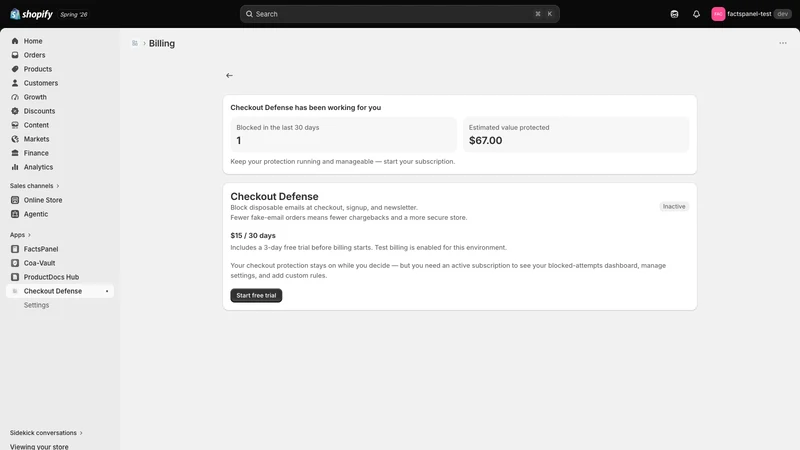The image size is (800, 450).
Task: Open the factspanel-test account menu
Action: (751, 14)
